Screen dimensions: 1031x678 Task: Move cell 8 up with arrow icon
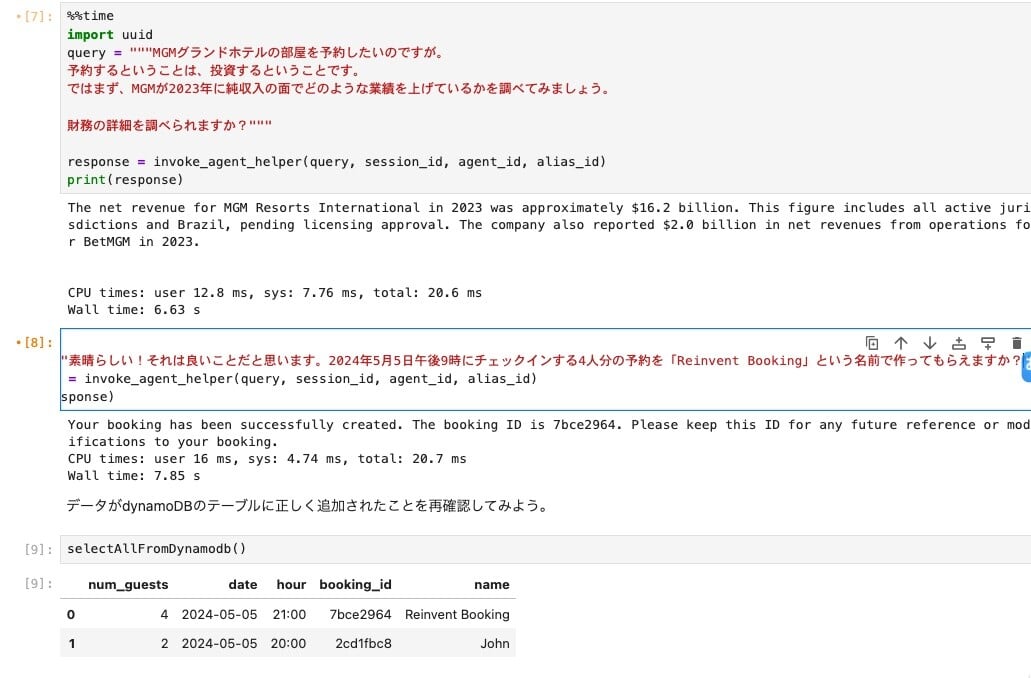coord(901,343)
